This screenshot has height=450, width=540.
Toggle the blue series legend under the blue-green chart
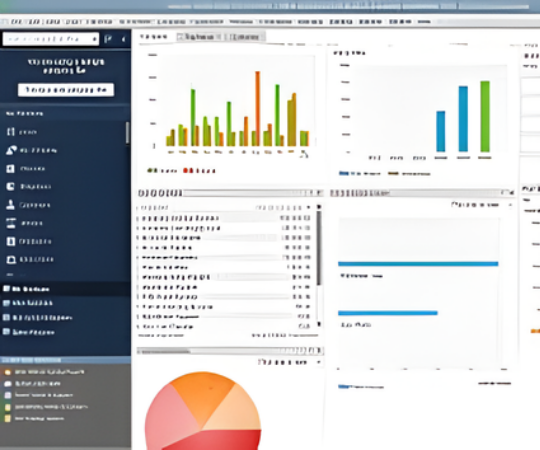[x=360, y=174]
